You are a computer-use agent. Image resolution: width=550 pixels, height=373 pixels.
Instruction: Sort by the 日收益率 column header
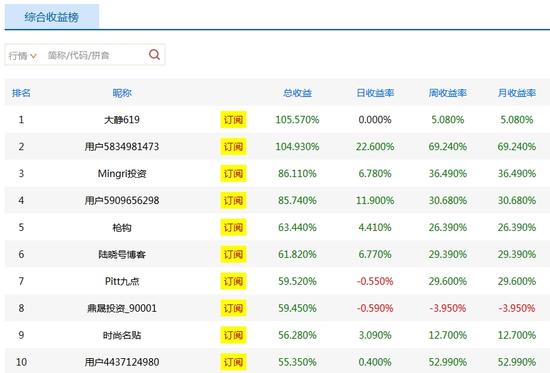click(x=375, y=93)
